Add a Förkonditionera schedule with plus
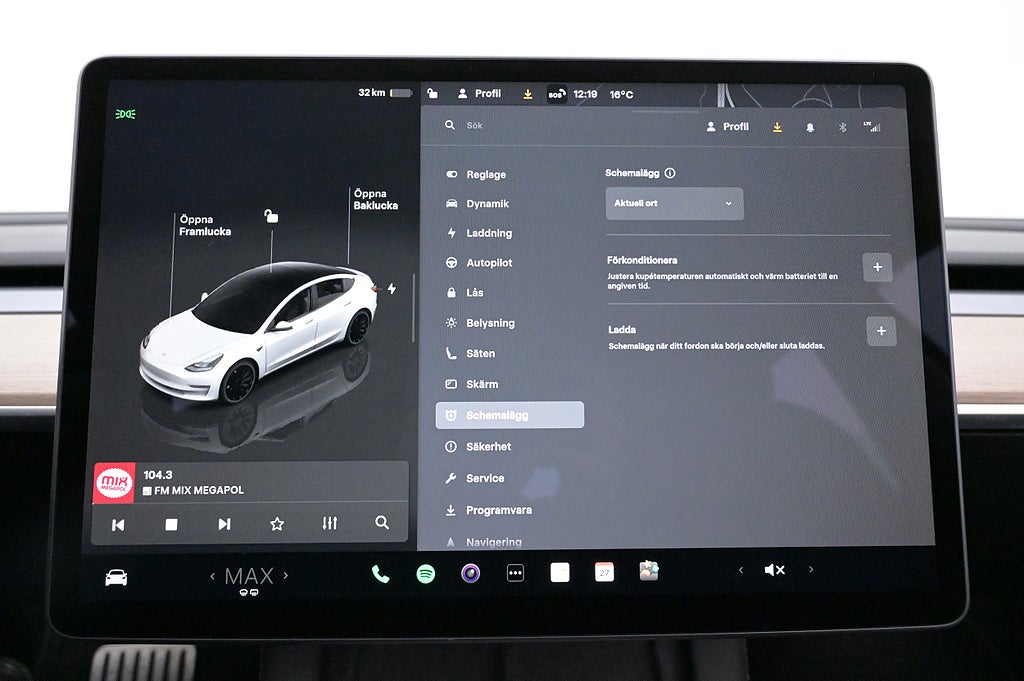This screenshot has height=681, width=1024. pos(877,267)
